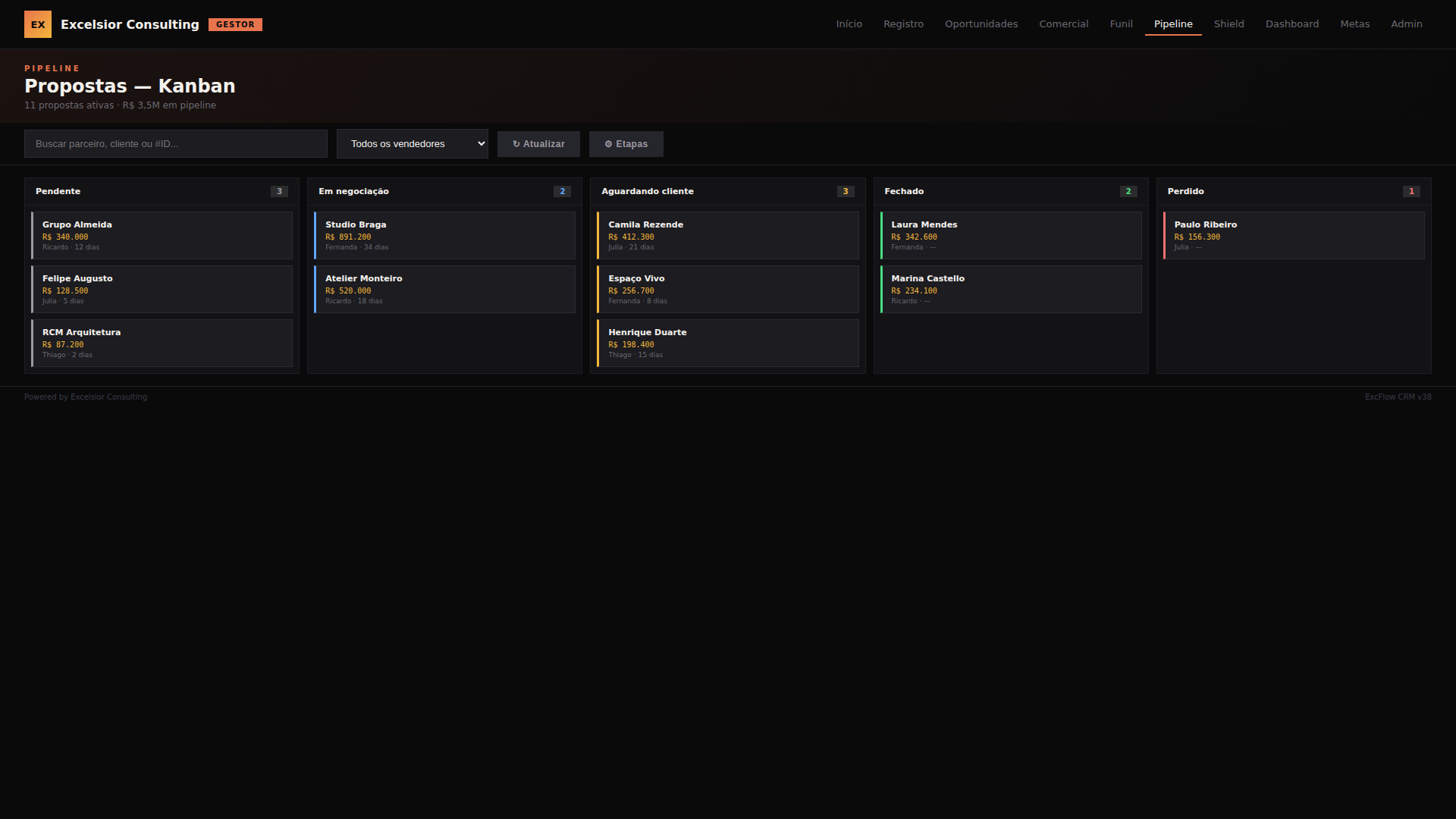Screen dimensions: 1456x819
Task: Click the Pendente column count badge
Action: coord(279,192)
